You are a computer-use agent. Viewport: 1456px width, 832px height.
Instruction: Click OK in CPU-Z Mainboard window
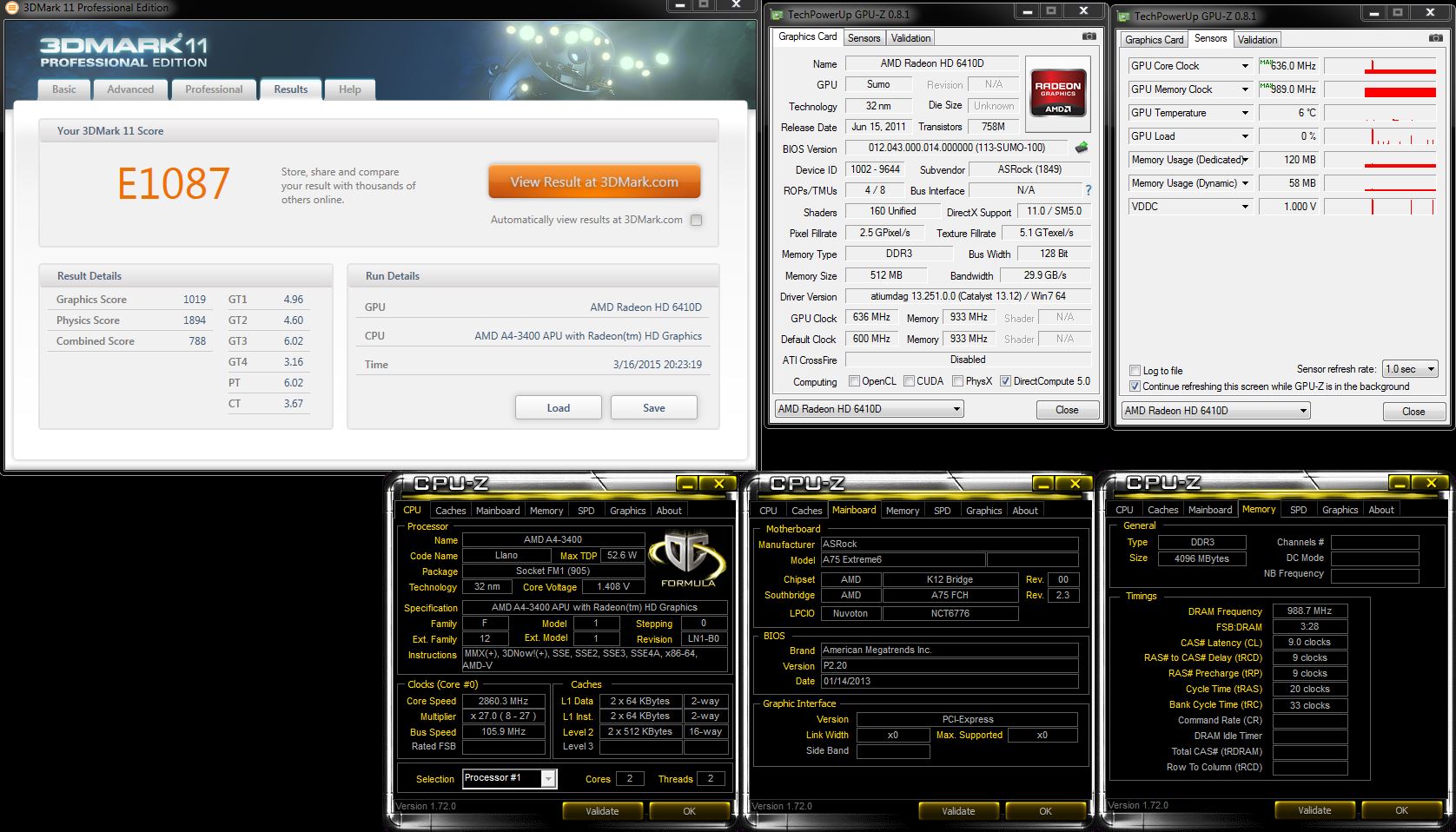tap(1045, 811)
